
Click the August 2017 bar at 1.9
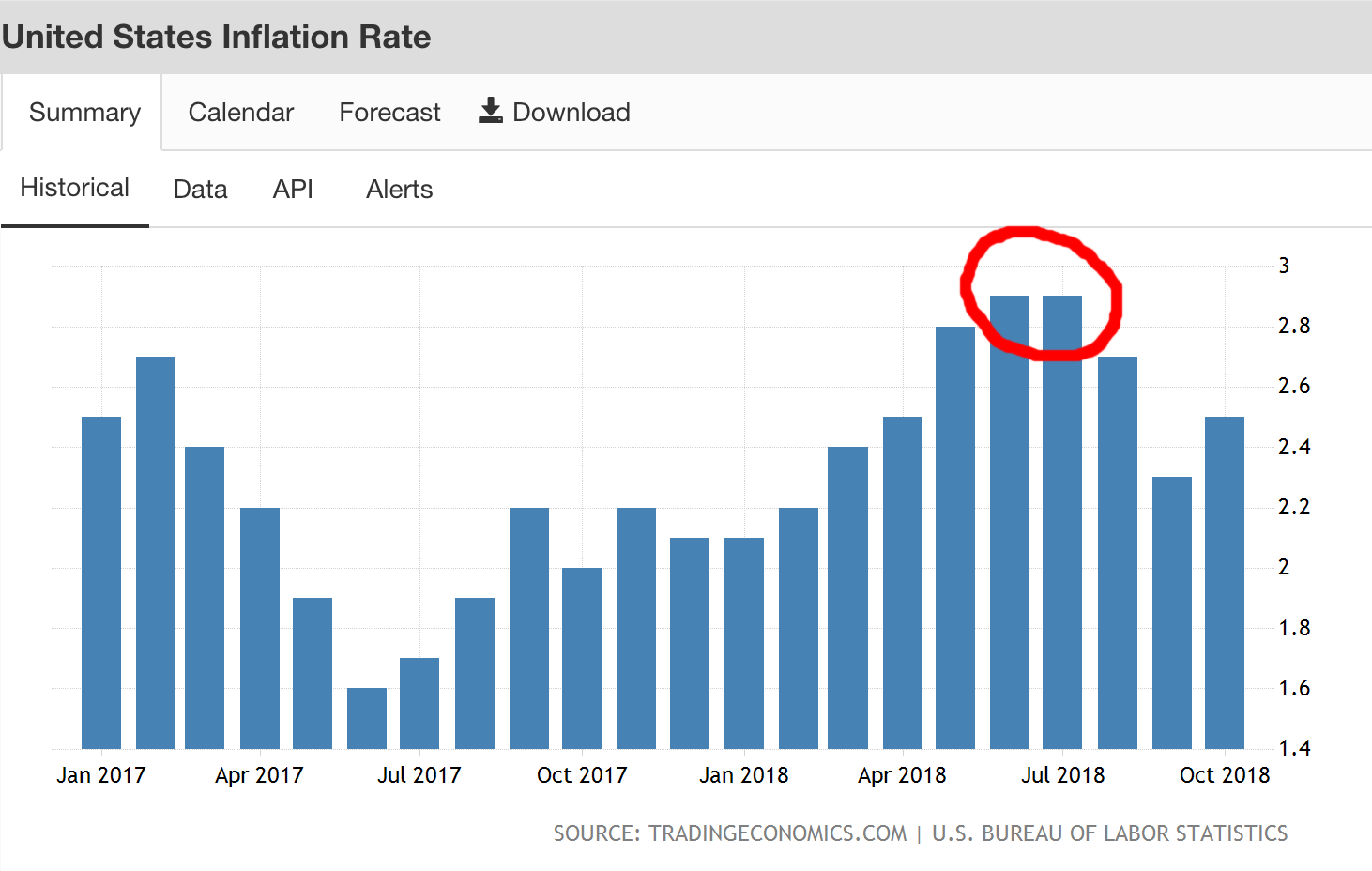[475, 673]
